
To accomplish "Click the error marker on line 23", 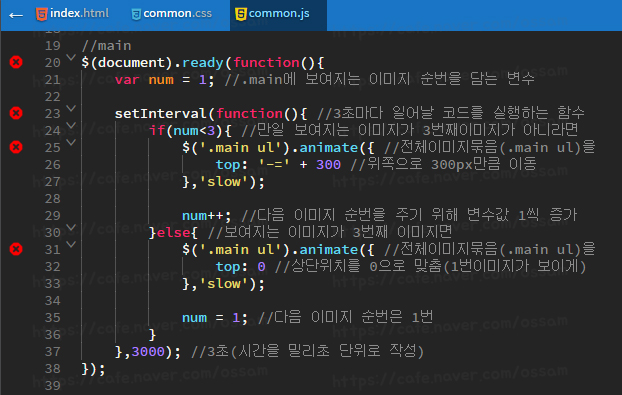I will pyautogui.click(x=16, y=113).
